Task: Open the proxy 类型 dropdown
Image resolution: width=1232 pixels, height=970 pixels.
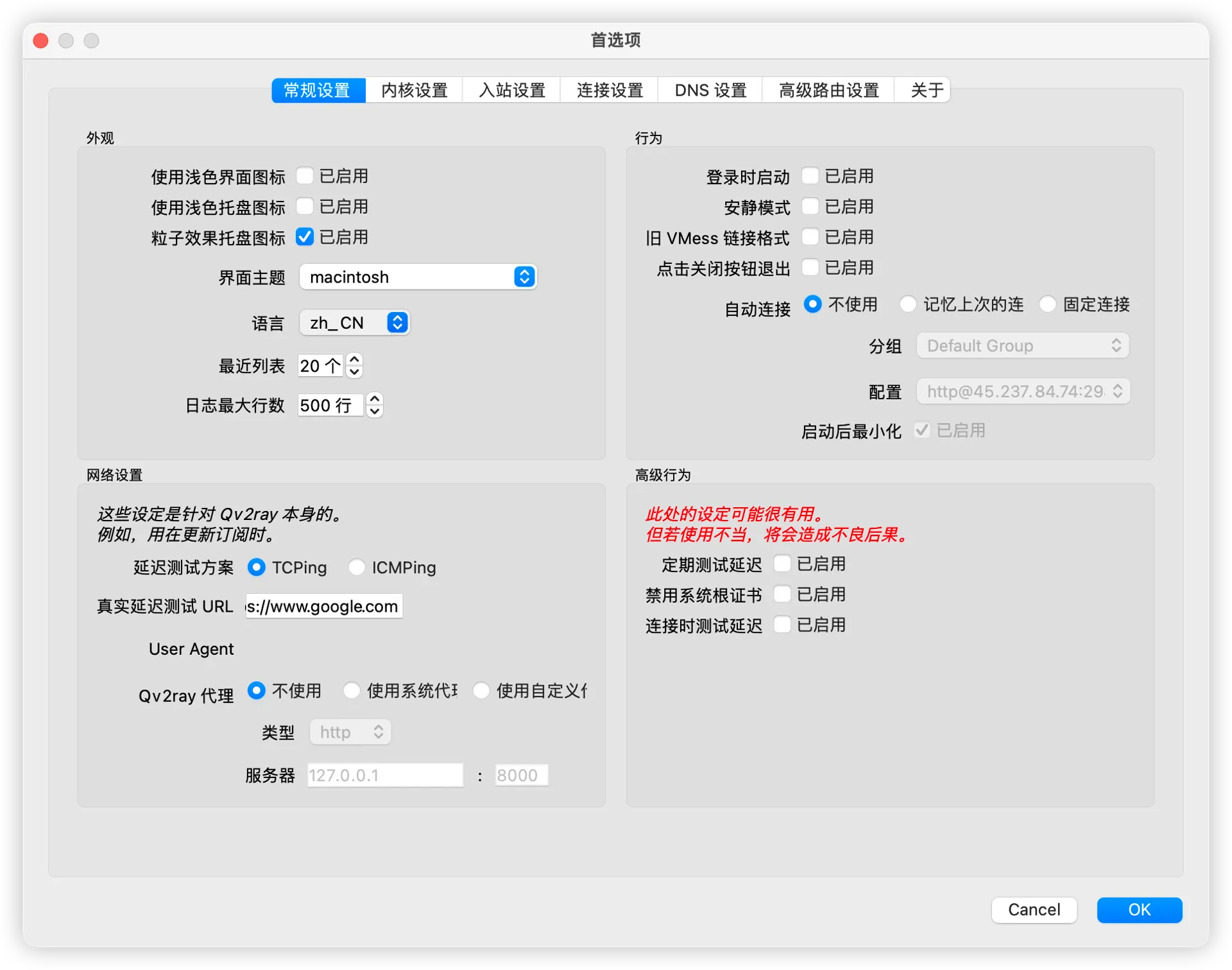Action: pyautogui.click(x=350, y=731)
